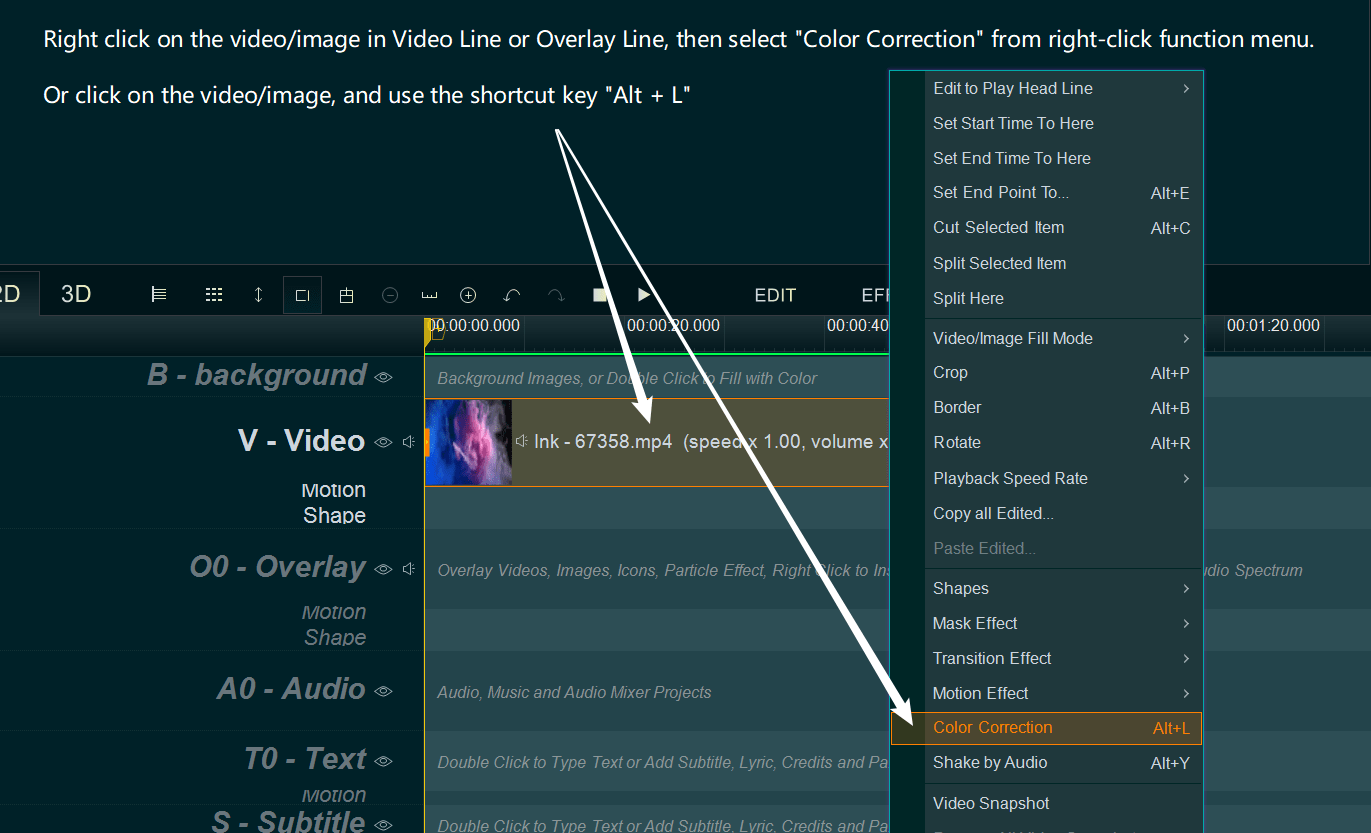Viewport: 1371px width, 833px height.
Task: Switch to the 3D tab
Action: click(x=76, y=294)
